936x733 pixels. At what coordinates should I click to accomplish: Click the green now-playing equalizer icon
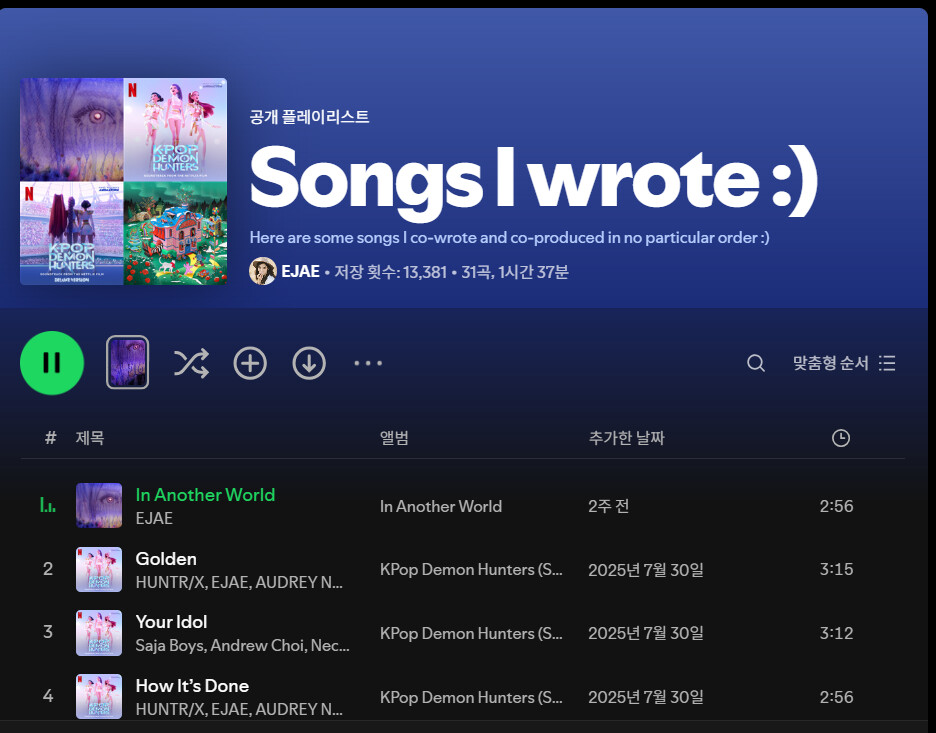[48, 506]
